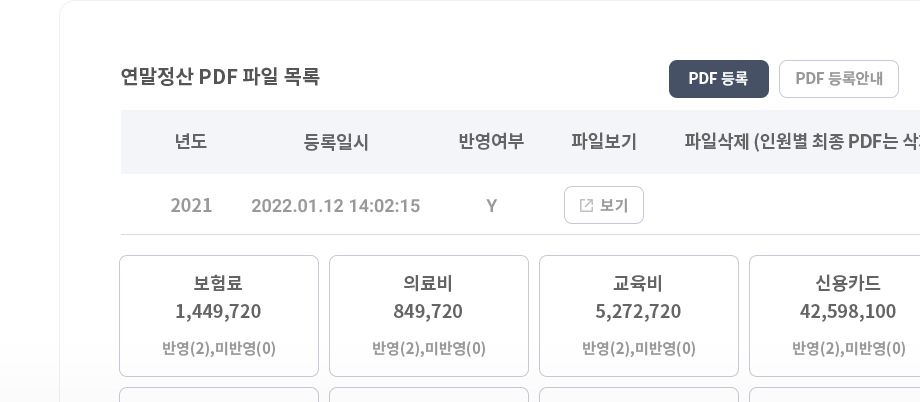
Task: Click the 1,449,720 insurance amount
Action: (218, 312)
